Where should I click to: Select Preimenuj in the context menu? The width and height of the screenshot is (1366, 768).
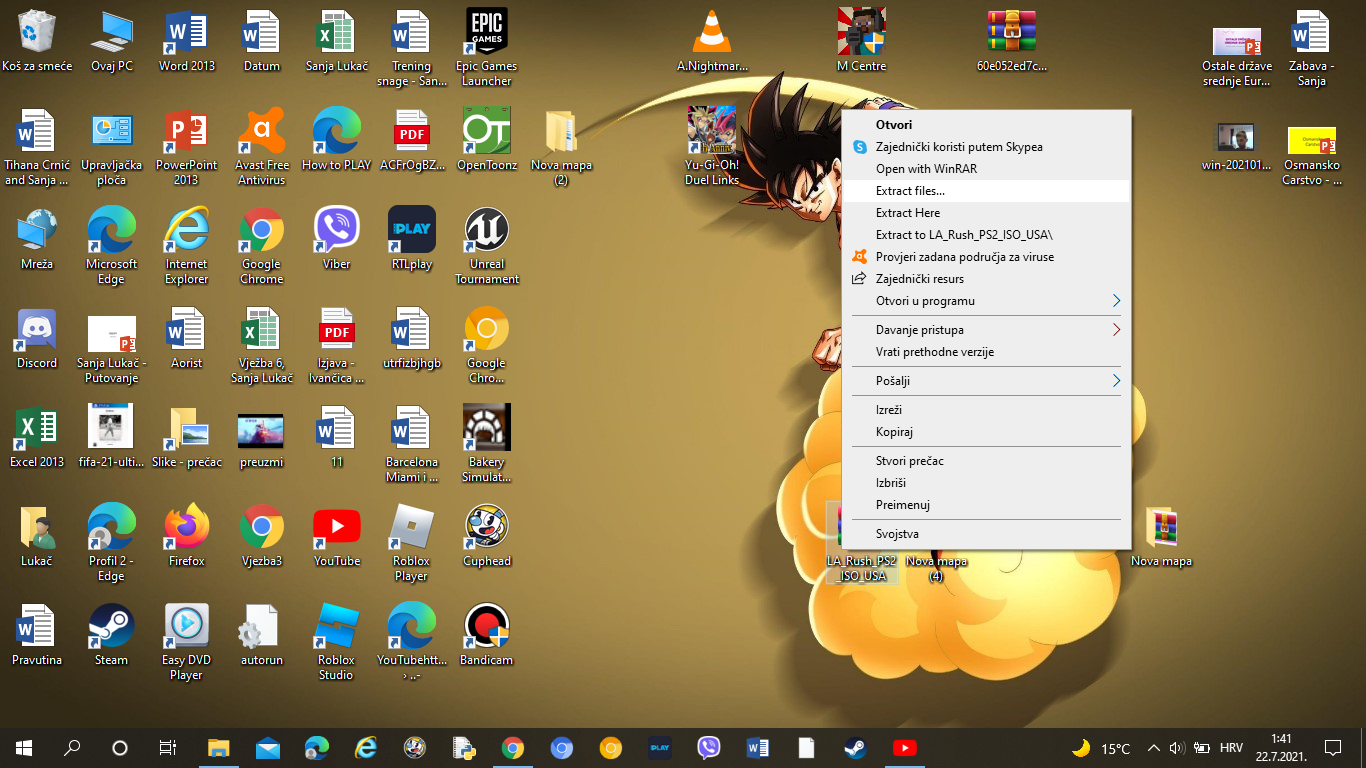click(x=986, y=505)
